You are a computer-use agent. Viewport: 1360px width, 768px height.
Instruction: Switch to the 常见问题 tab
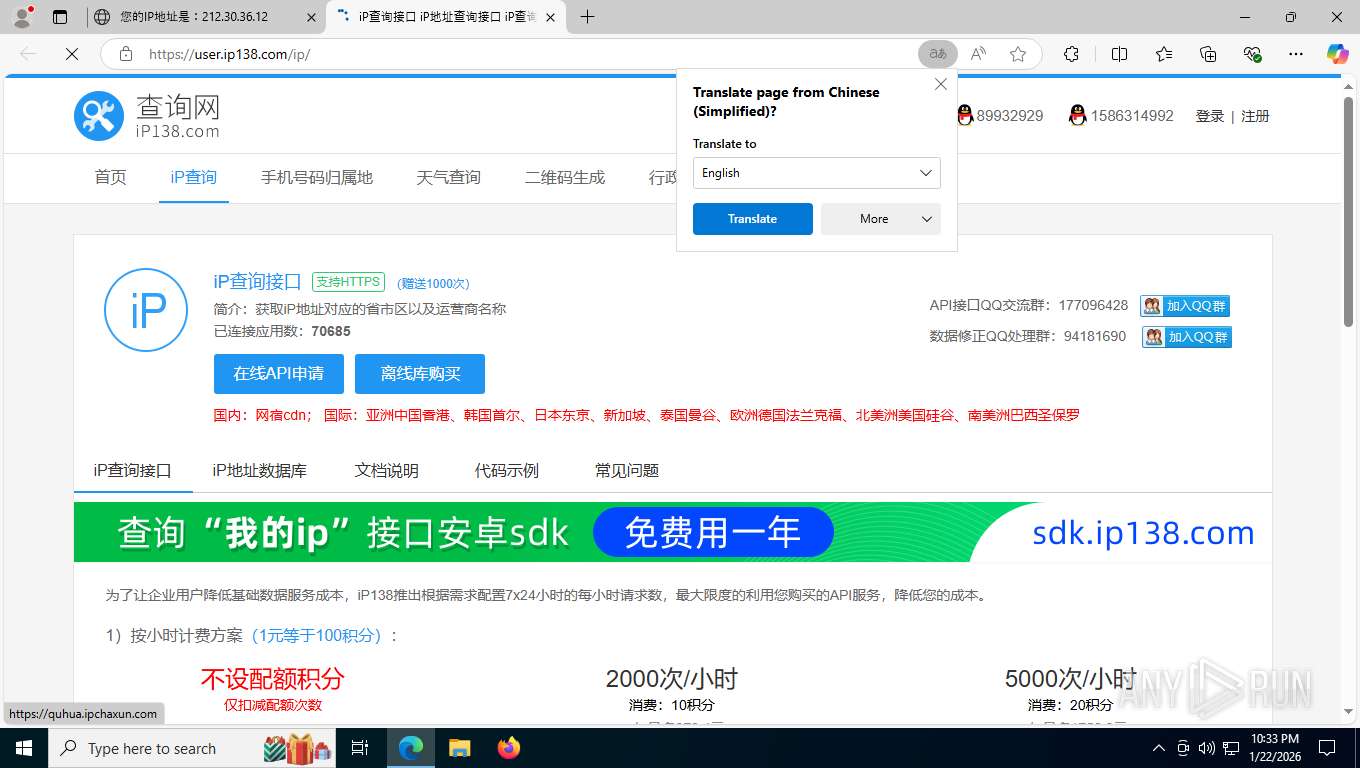pyautogui.click(x=627, y=470)
